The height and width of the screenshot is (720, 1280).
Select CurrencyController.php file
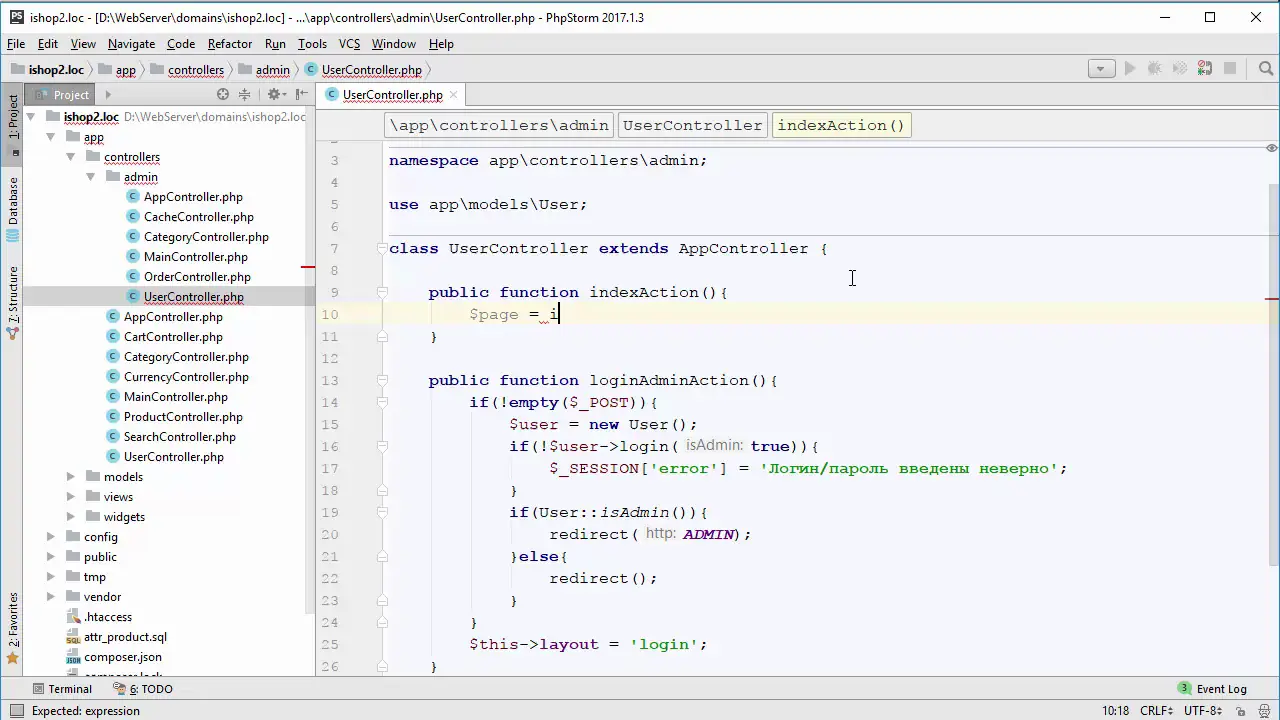186,377
